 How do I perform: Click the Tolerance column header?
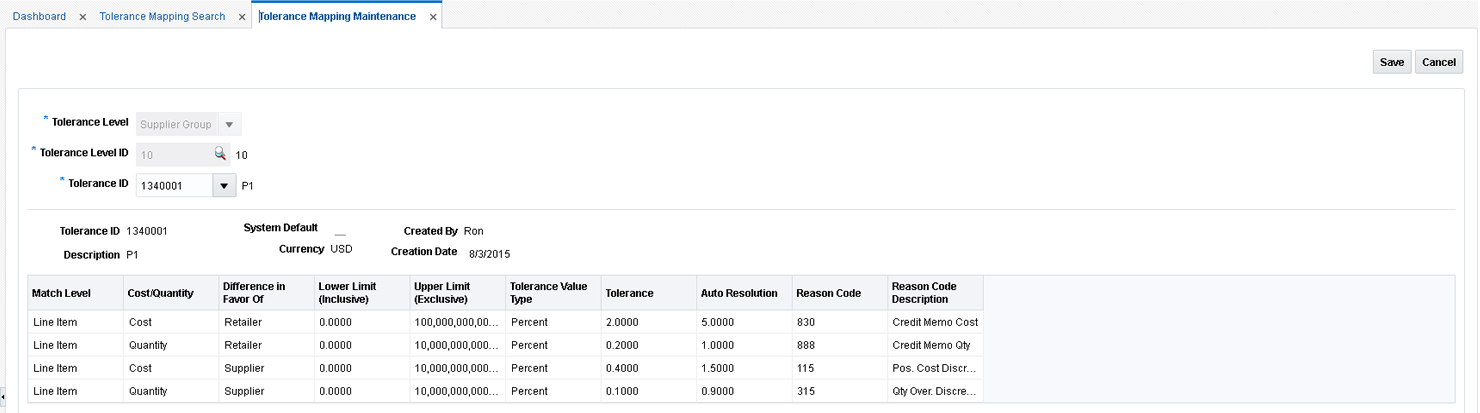(648, 293)
